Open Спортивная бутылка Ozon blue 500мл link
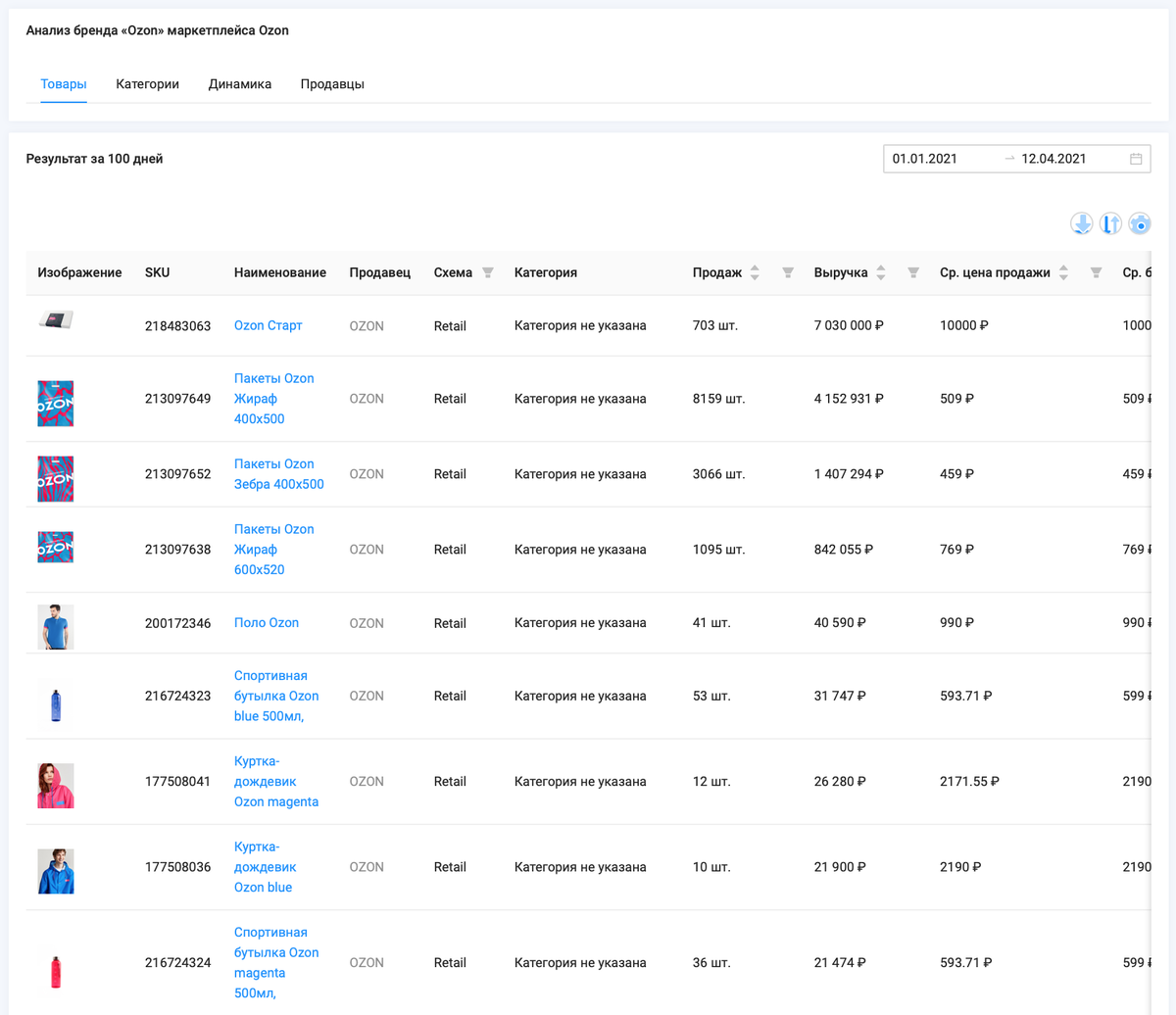The height and width of the screenshot is (1015, 1176). (x=276, y=696)
